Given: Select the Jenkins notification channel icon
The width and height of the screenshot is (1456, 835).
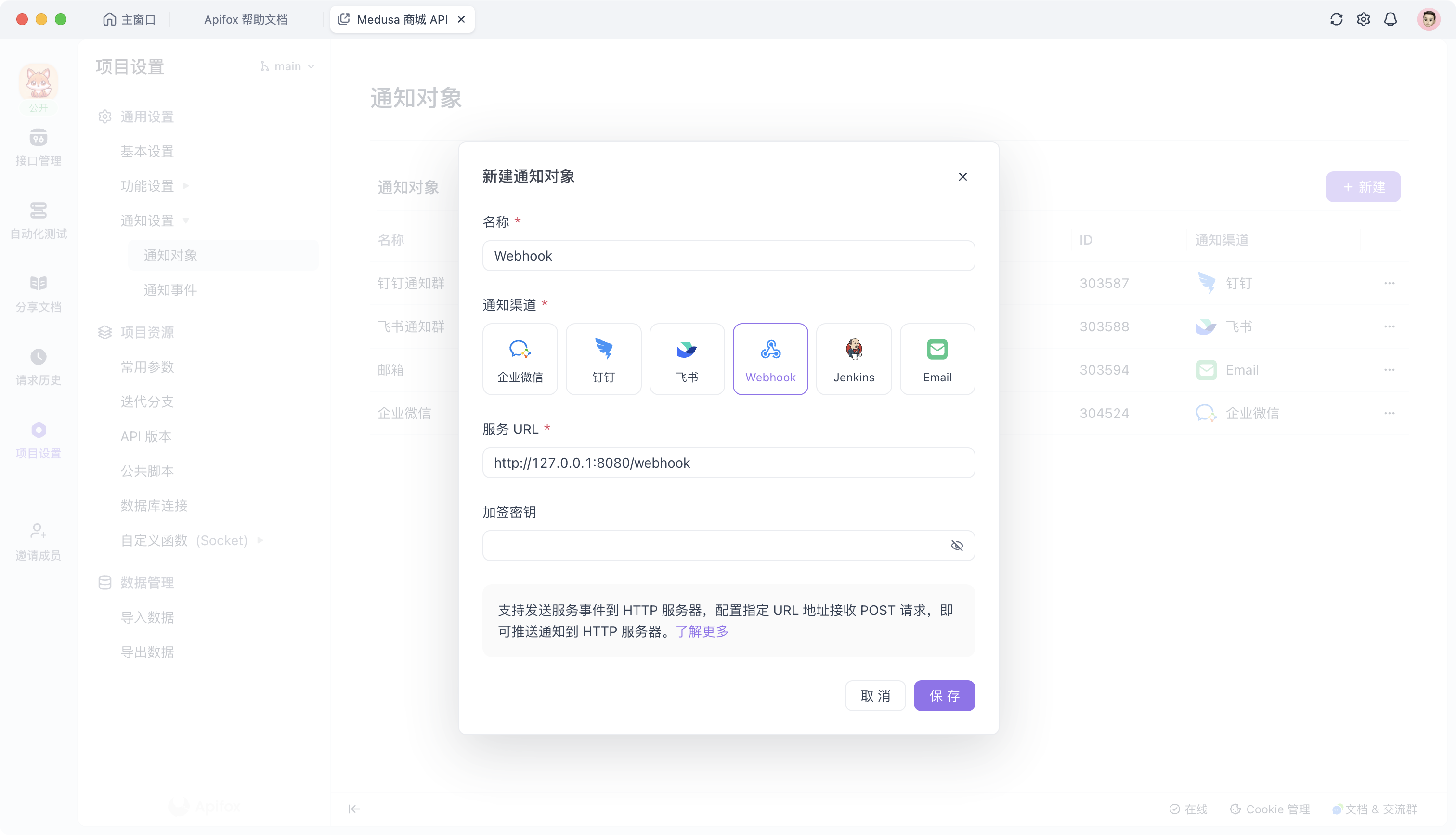Looking at the screenshot, I should point(854,358).
